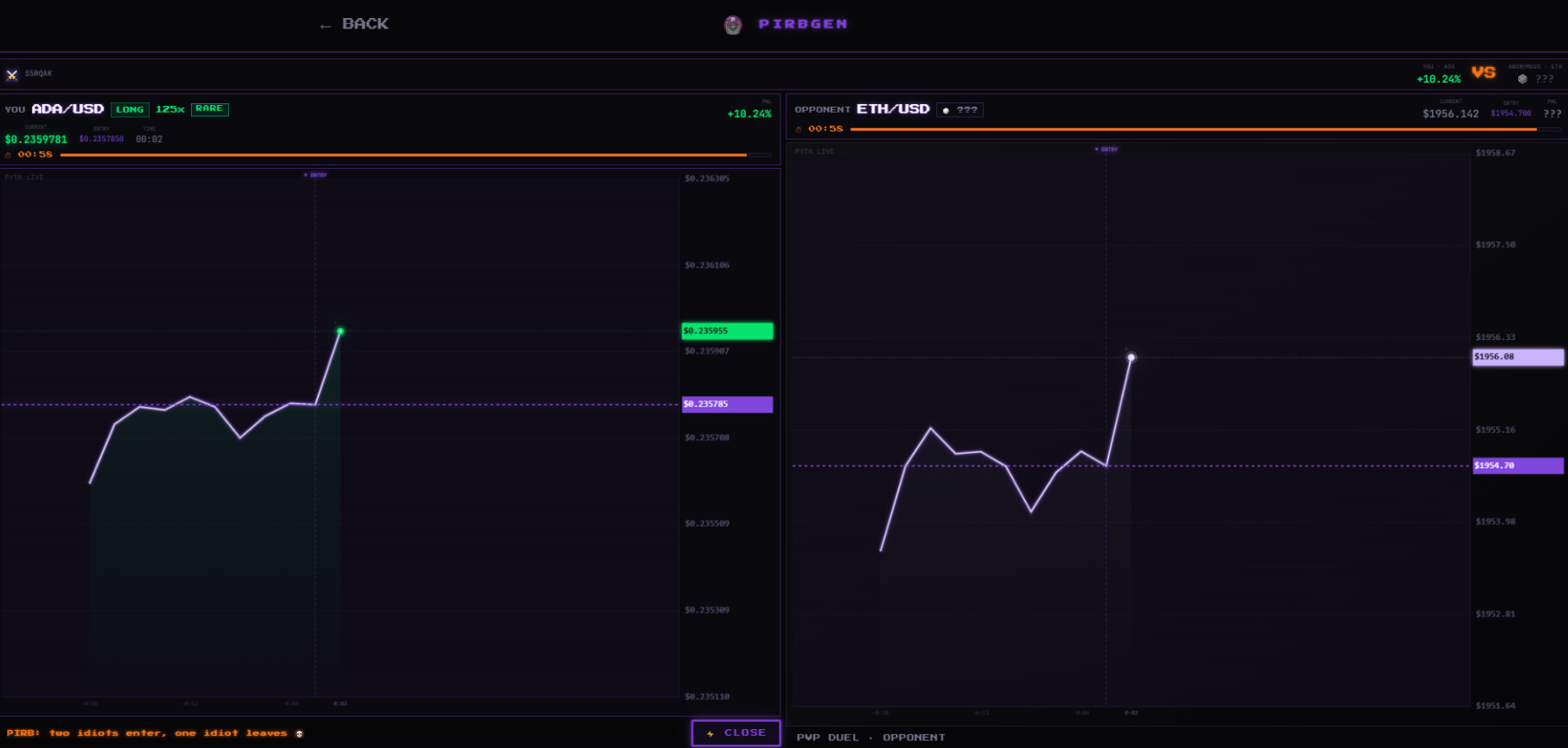1568x748 pixels.
Task: Click the orange VS emblem
Action: (x=1484, y=73)
